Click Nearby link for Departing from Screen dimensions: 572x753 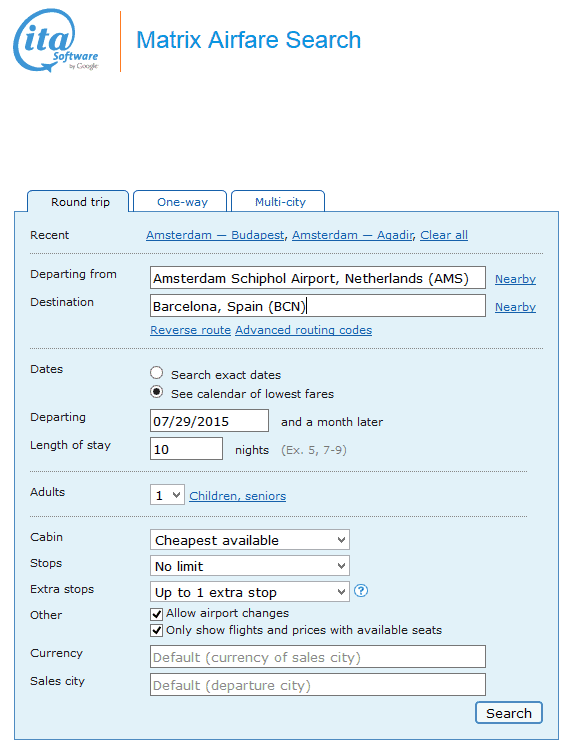coord(515,279)
